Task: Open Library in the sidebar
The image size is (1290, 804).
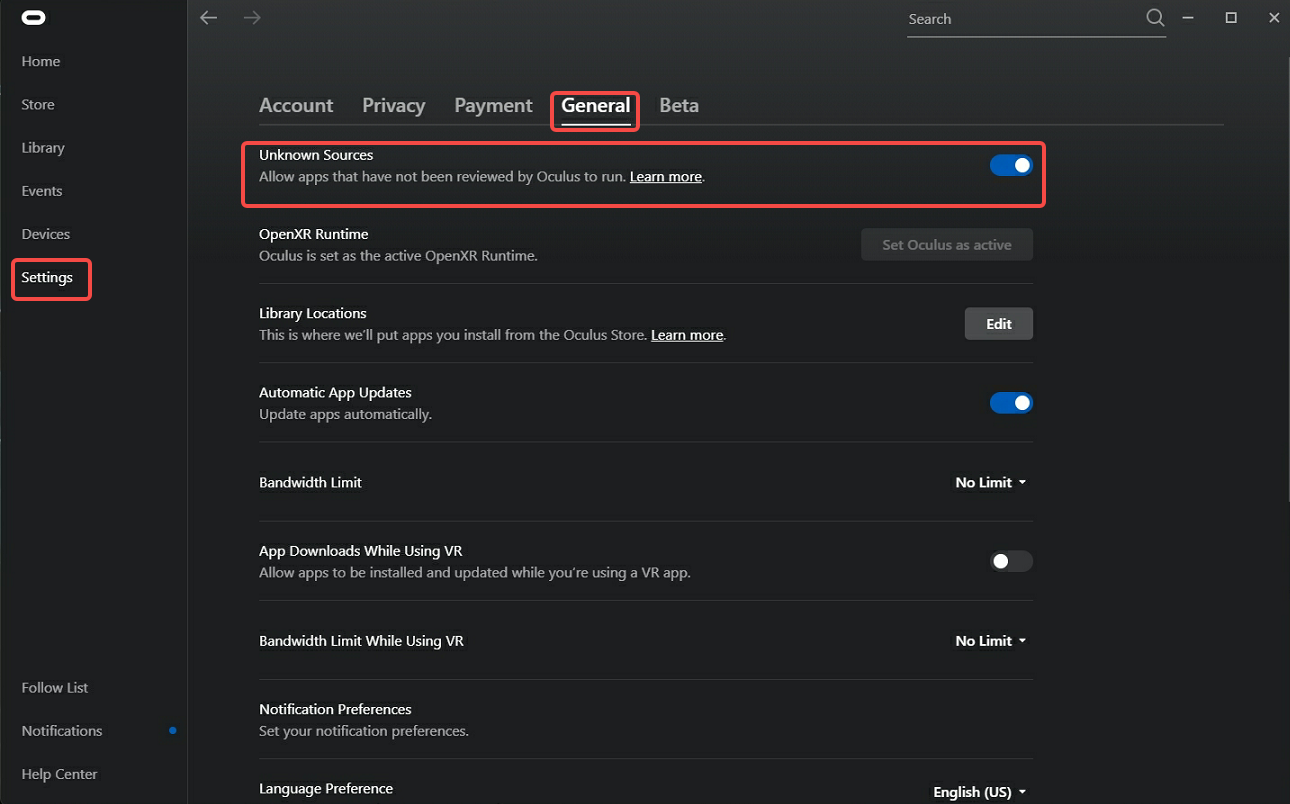Action: (x=43, y=148)
